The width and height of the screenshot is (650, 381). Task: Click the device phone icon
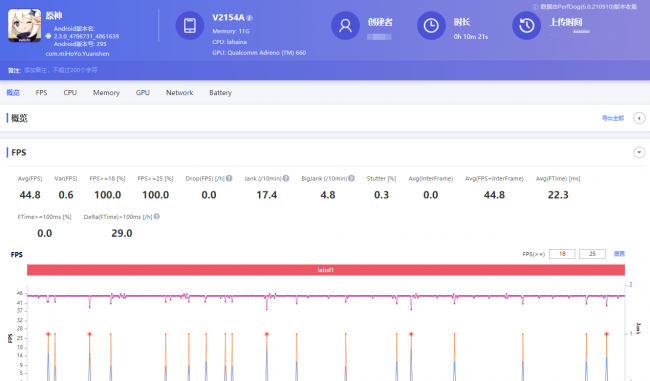coord(190,26)
